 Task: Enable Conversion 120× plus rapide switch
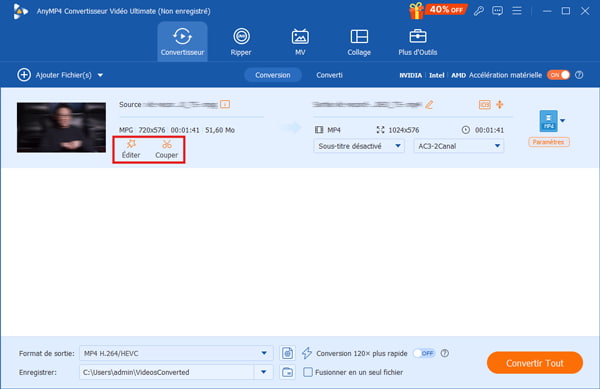424,353
